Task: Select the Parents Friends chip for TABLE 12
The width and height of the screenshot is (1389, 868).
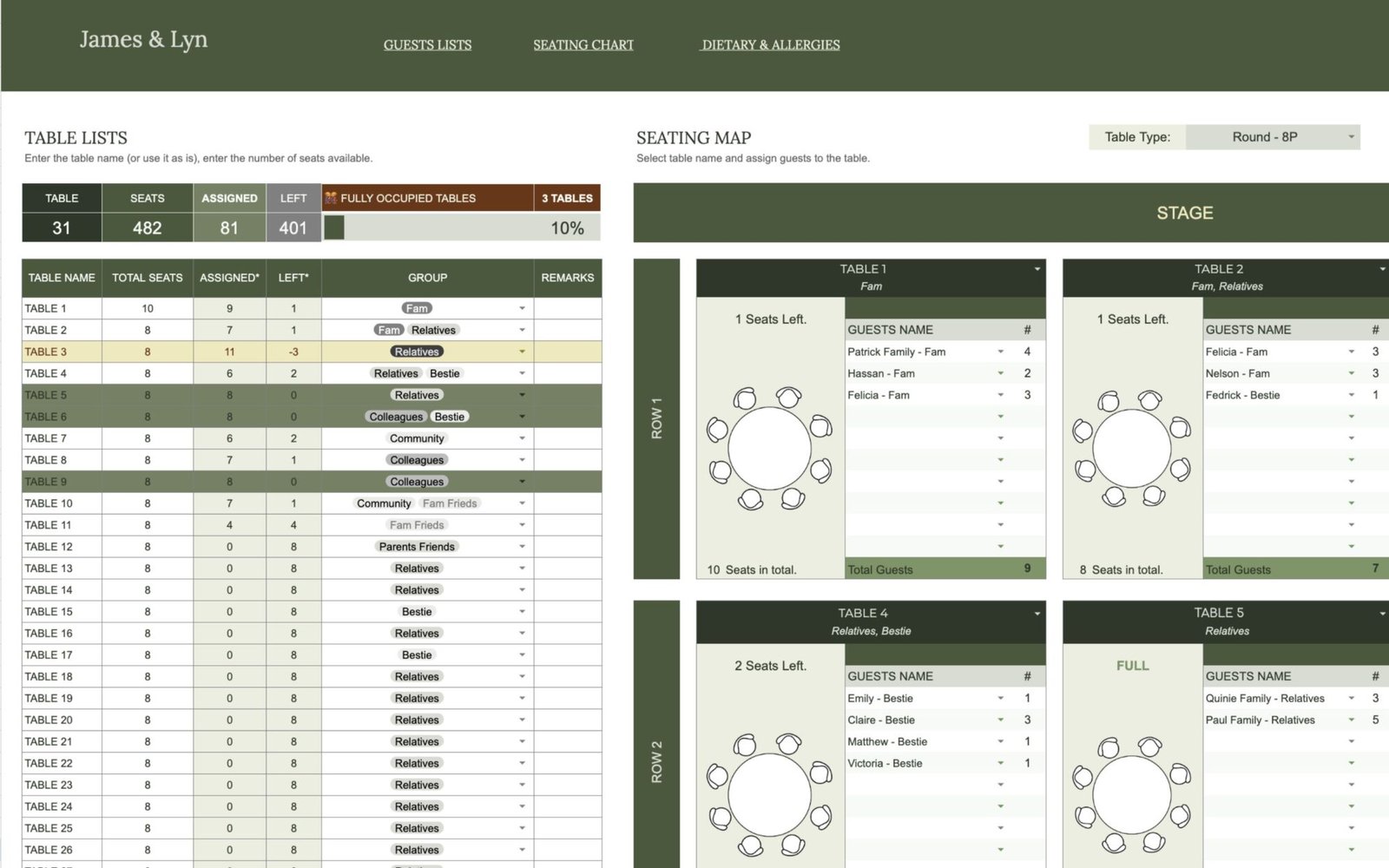Action: (x=417, y=547)
